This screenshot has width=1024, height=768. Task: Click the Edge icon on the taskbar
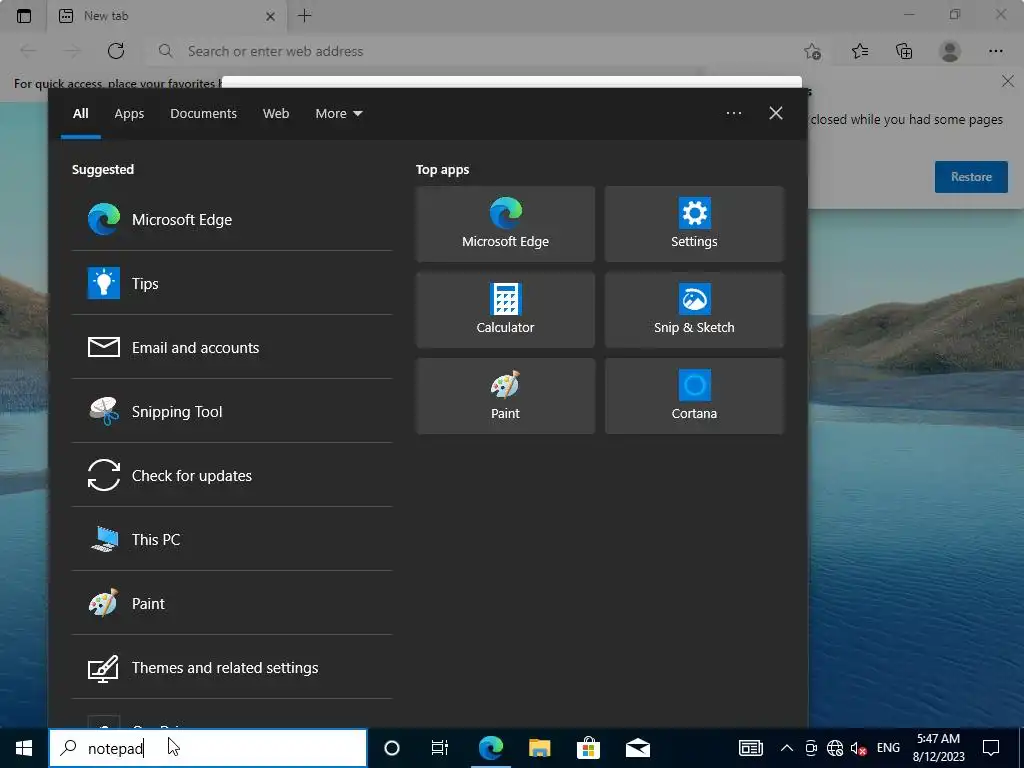click(490, 748)
